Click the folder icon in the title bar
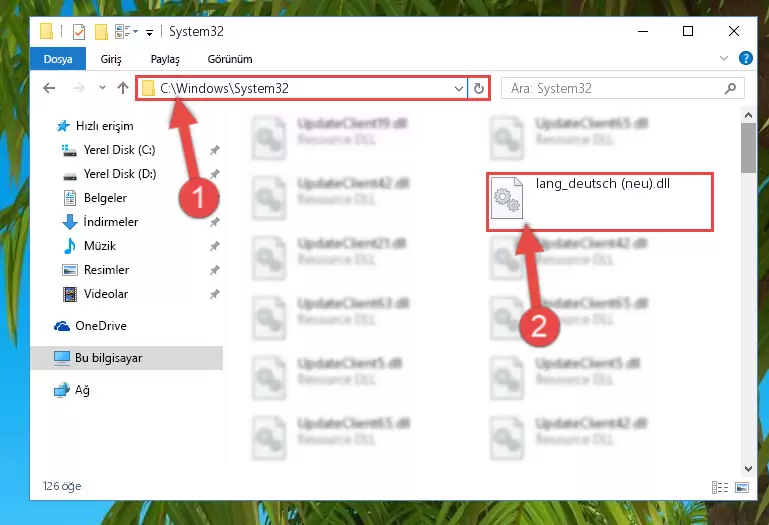The image size is (769, 525). point(47,31)
